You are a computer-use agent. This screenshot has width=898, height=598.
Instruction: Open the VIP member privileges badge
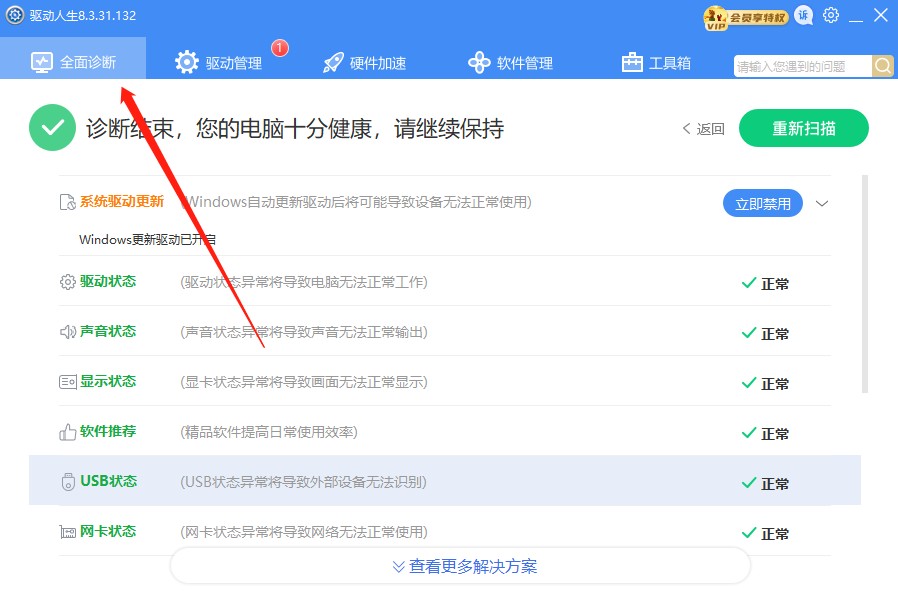pos(746,18)
